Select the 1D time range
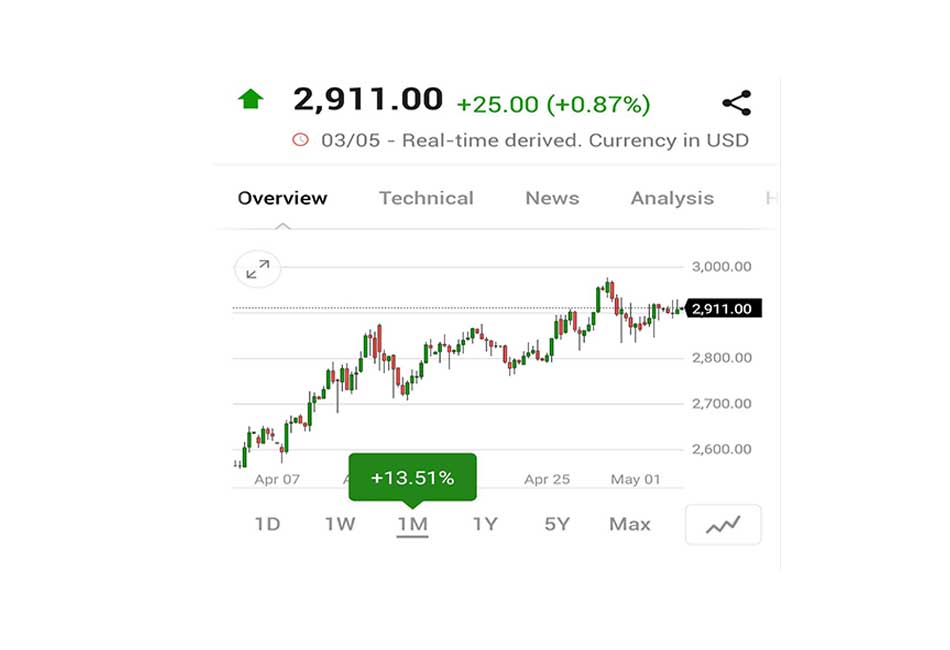Viewport: 950px width, 650px height. [x=267, y=524]
